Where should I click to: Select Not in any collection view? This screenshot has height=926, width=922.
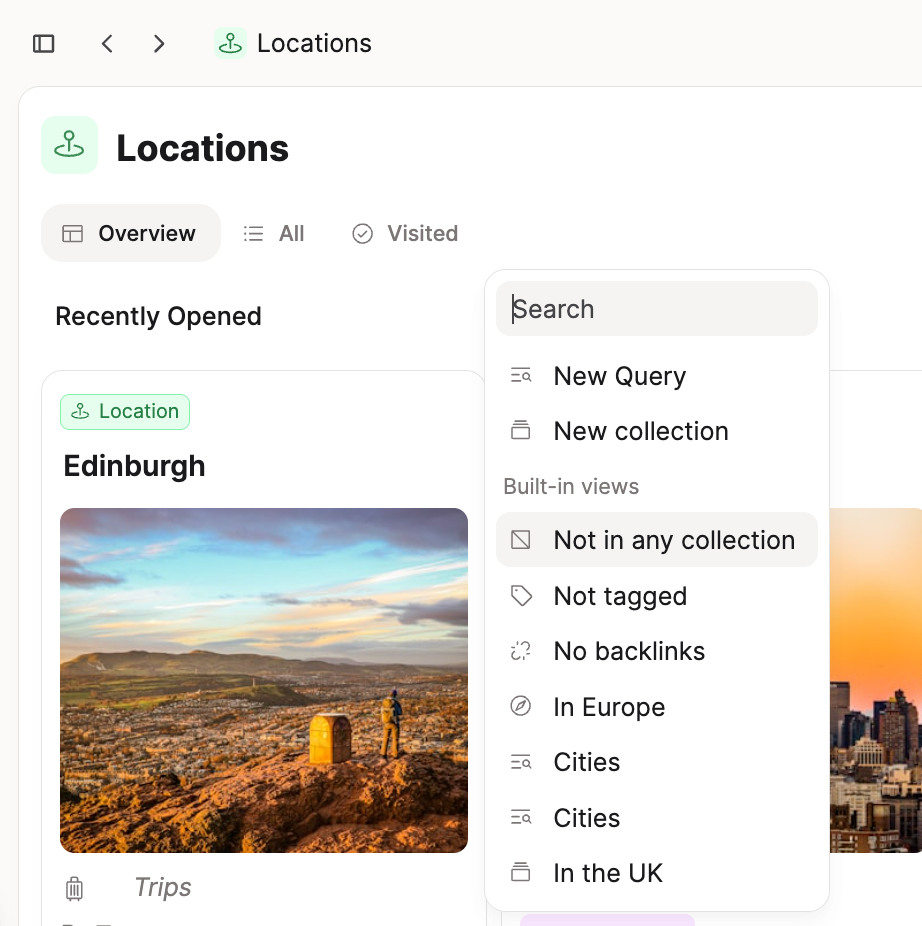coord(657,540)
